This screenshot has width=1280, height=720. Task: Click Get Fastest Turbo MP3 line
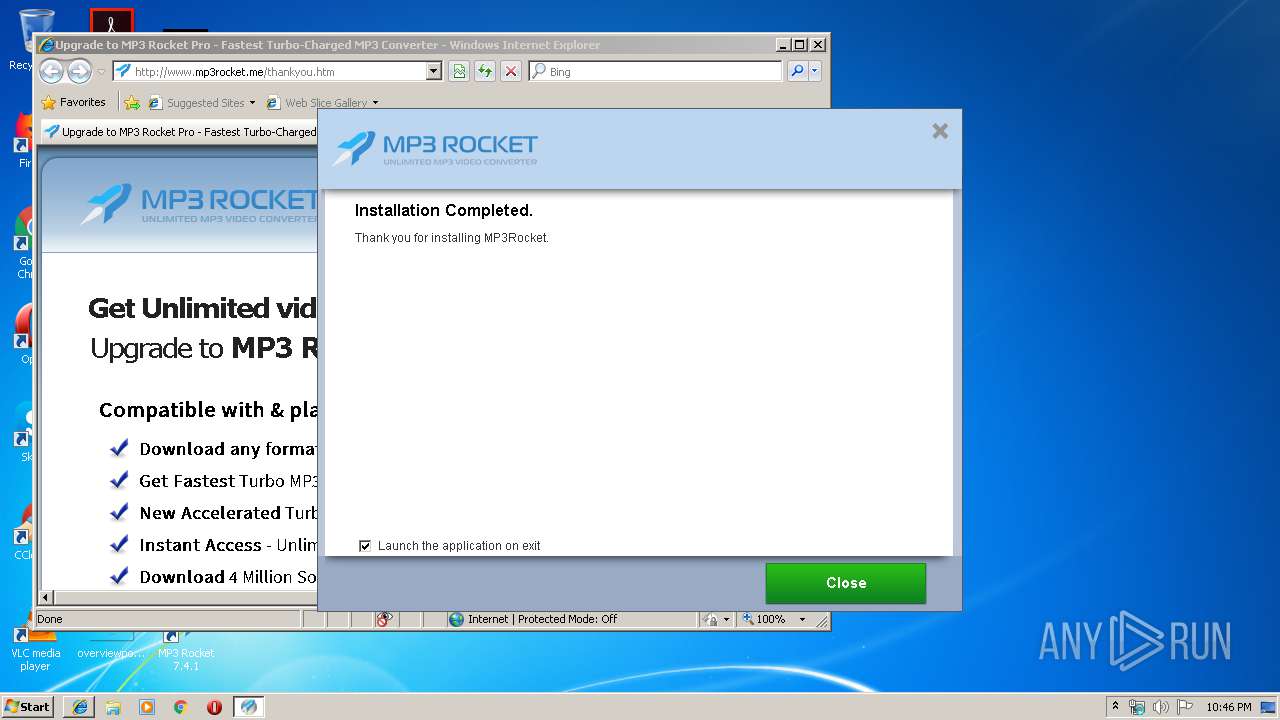[213, 481]
